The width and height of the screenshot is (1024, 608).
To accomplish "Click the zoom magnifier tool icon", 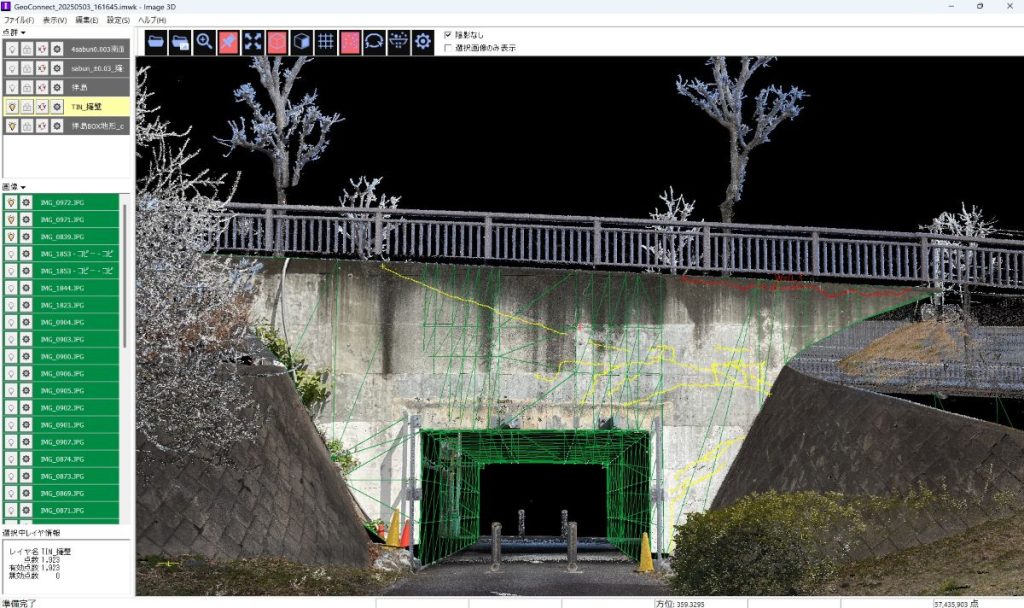I will click(x=204, y=42).
